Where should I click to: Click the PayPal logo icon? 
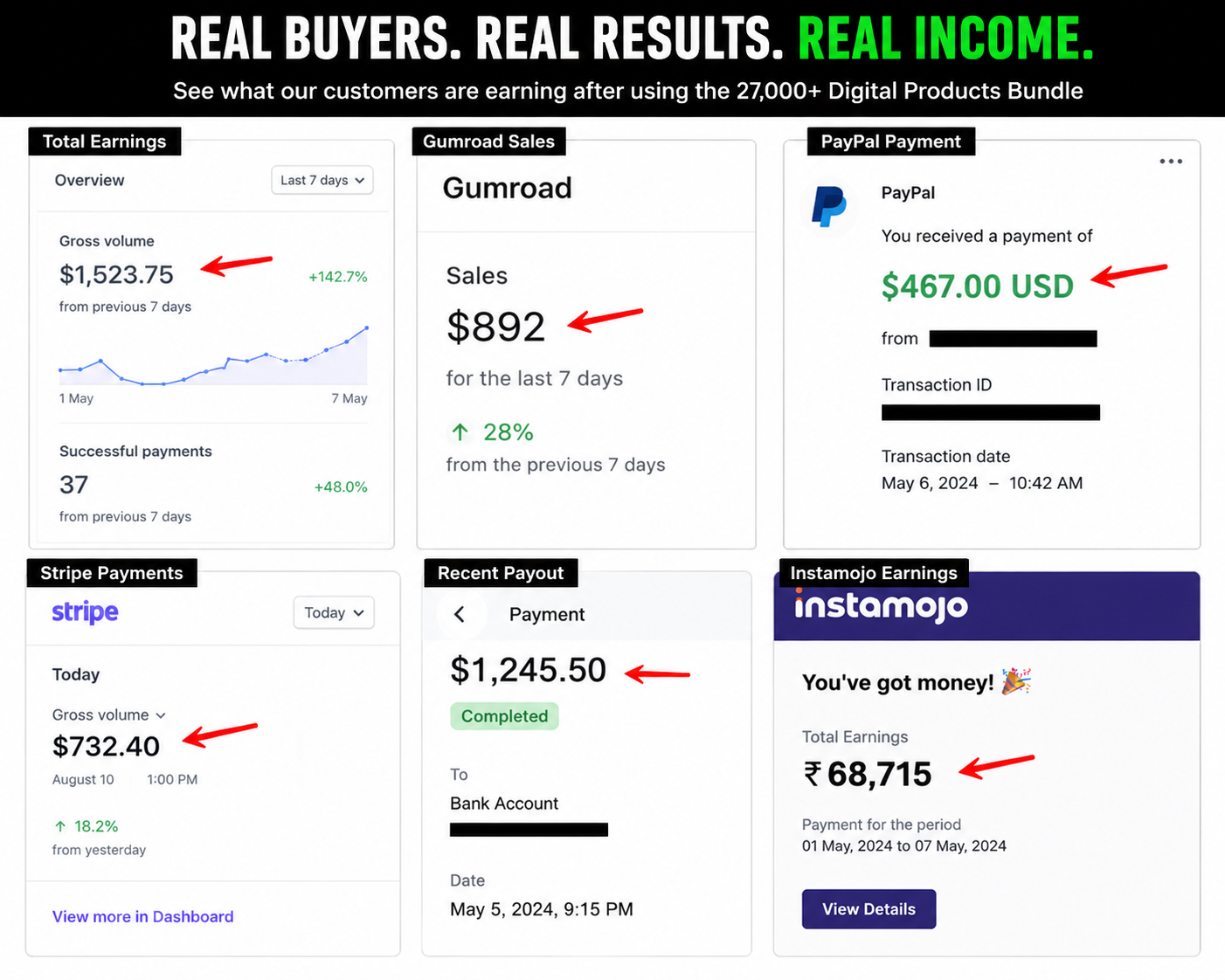click(828, 207)
